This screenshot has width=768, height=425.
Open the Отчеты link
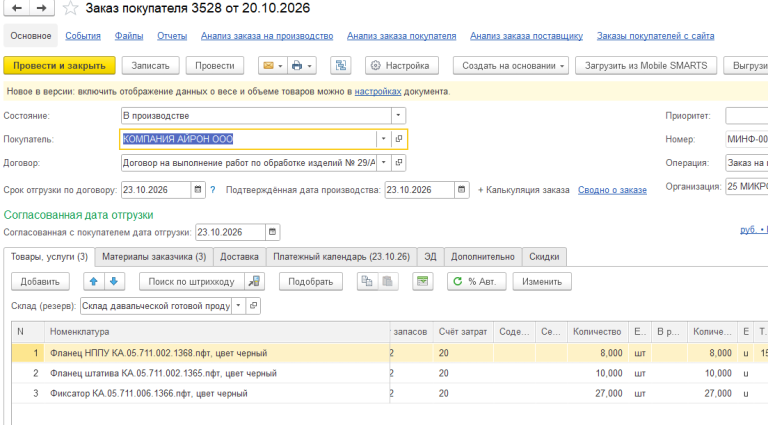pos(172,36)
